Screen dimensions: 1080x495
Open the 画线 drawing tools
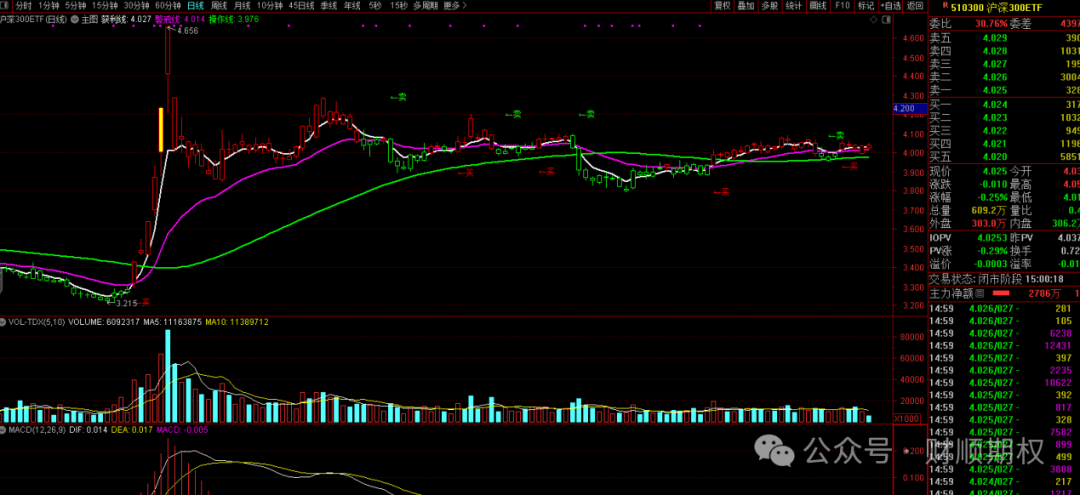tap(818, 6)
